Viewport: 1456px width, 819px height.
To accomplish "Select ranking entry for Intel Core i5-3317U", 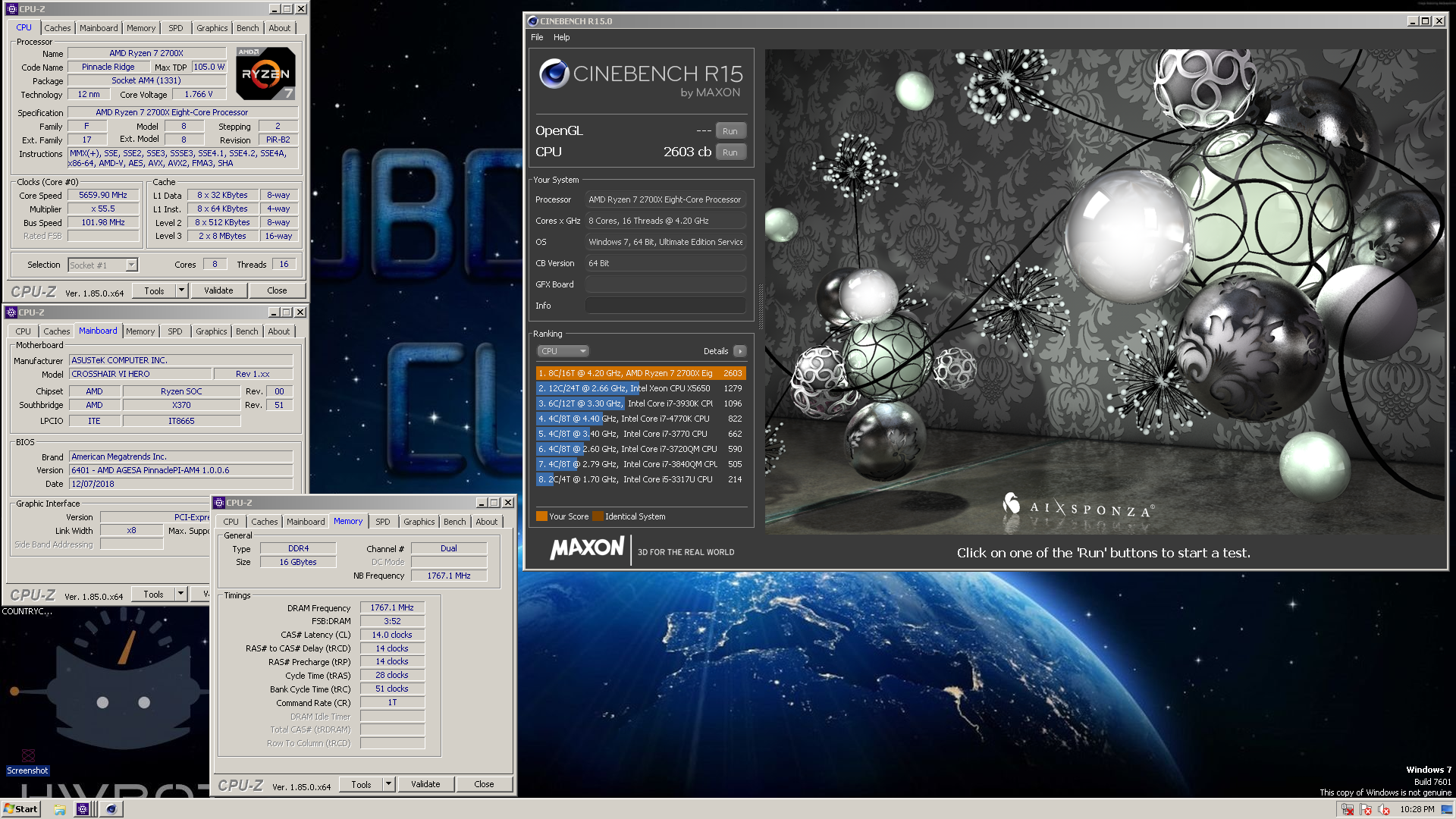I will tap(641, 479).
